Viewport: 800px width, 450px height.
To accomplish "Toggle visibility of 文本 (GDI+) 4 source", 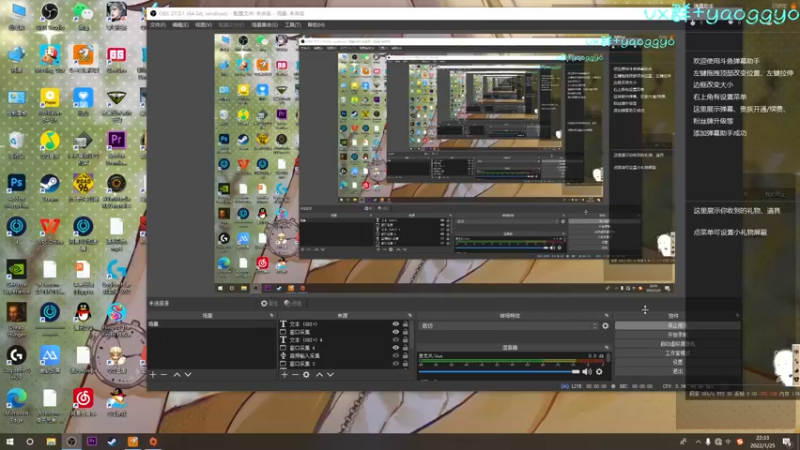I will pos(395,340).
